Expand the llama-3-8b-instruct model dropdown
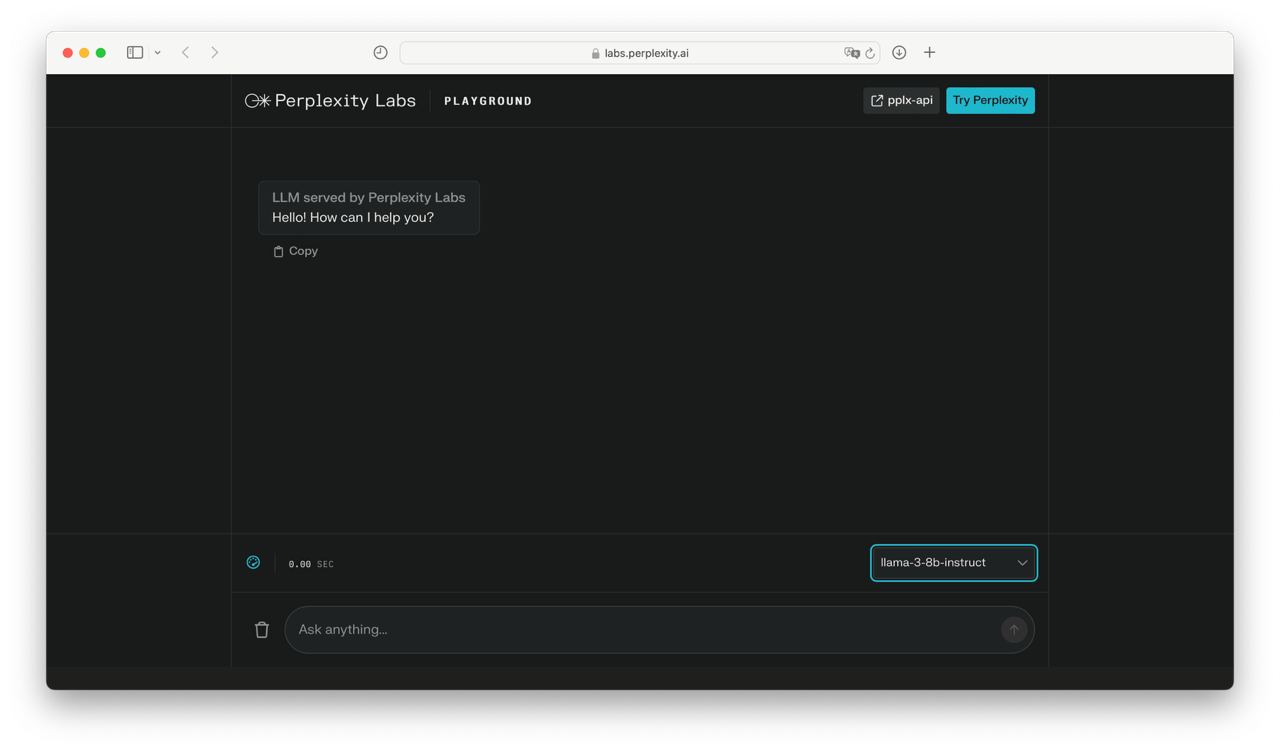 click(953, 563)
